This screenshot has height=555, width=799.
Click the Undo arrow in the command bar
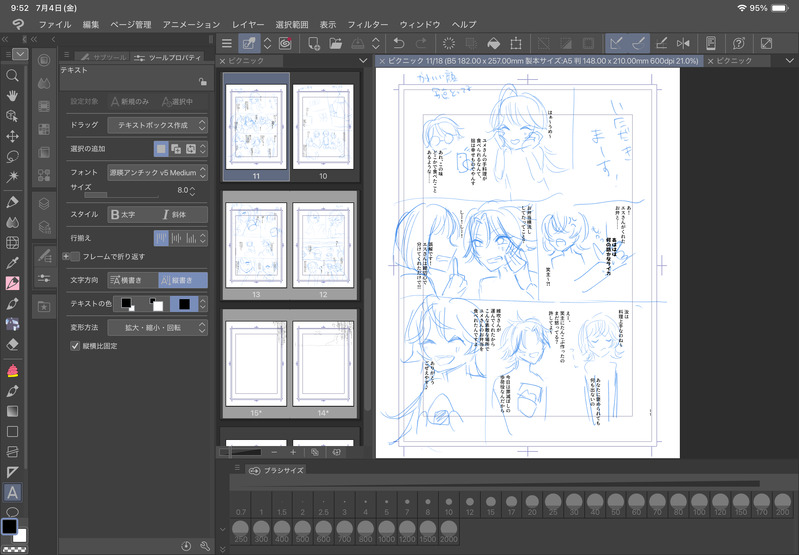399,43
